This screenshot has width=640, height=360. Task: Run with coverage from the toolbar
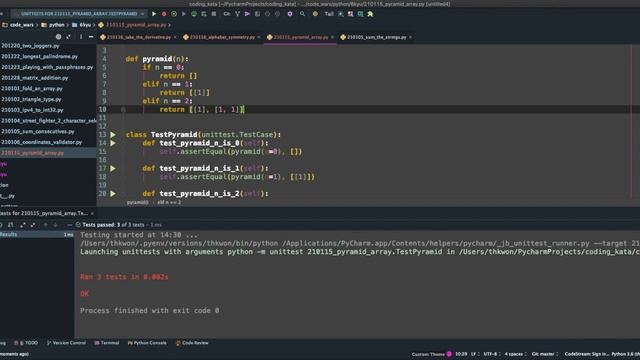174,14
